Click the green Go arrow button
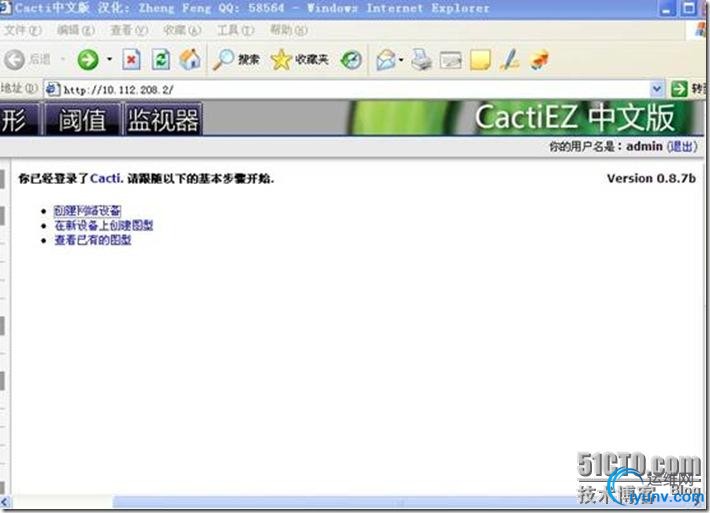 679,89
